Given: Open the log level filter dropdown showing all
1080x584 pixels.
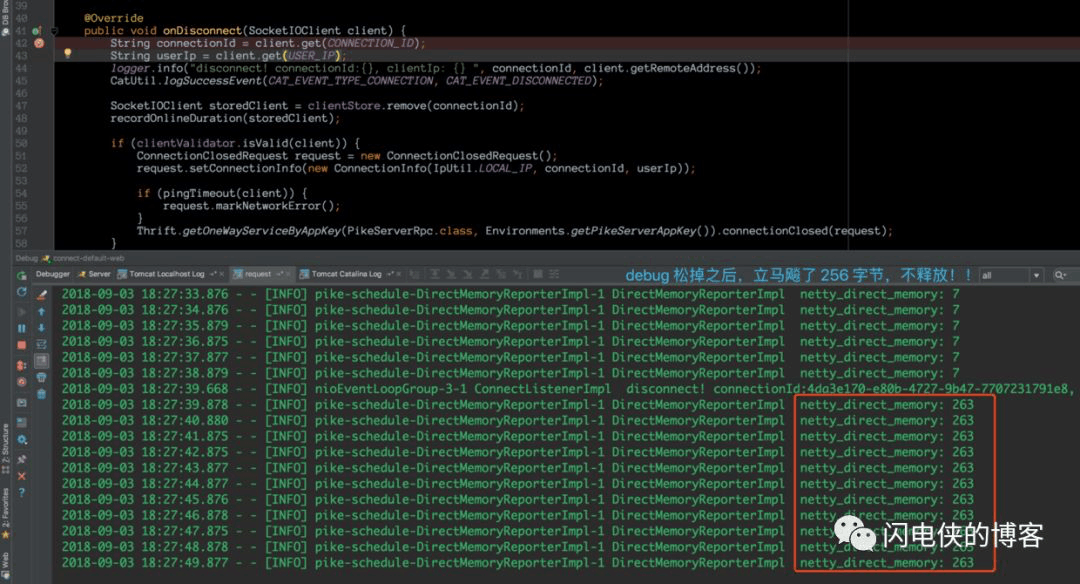Looking at the screenshot, I should click(x=1010, y=275).
